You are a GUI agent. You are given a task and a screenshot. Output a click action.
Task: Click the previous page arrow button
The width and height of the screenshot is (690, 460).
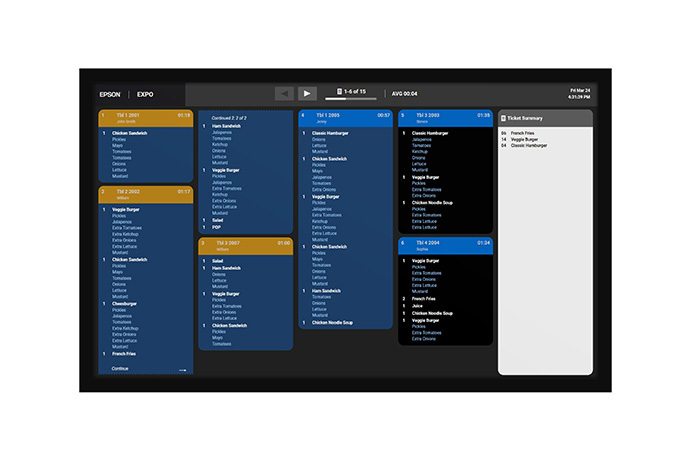tap(285, 93)
